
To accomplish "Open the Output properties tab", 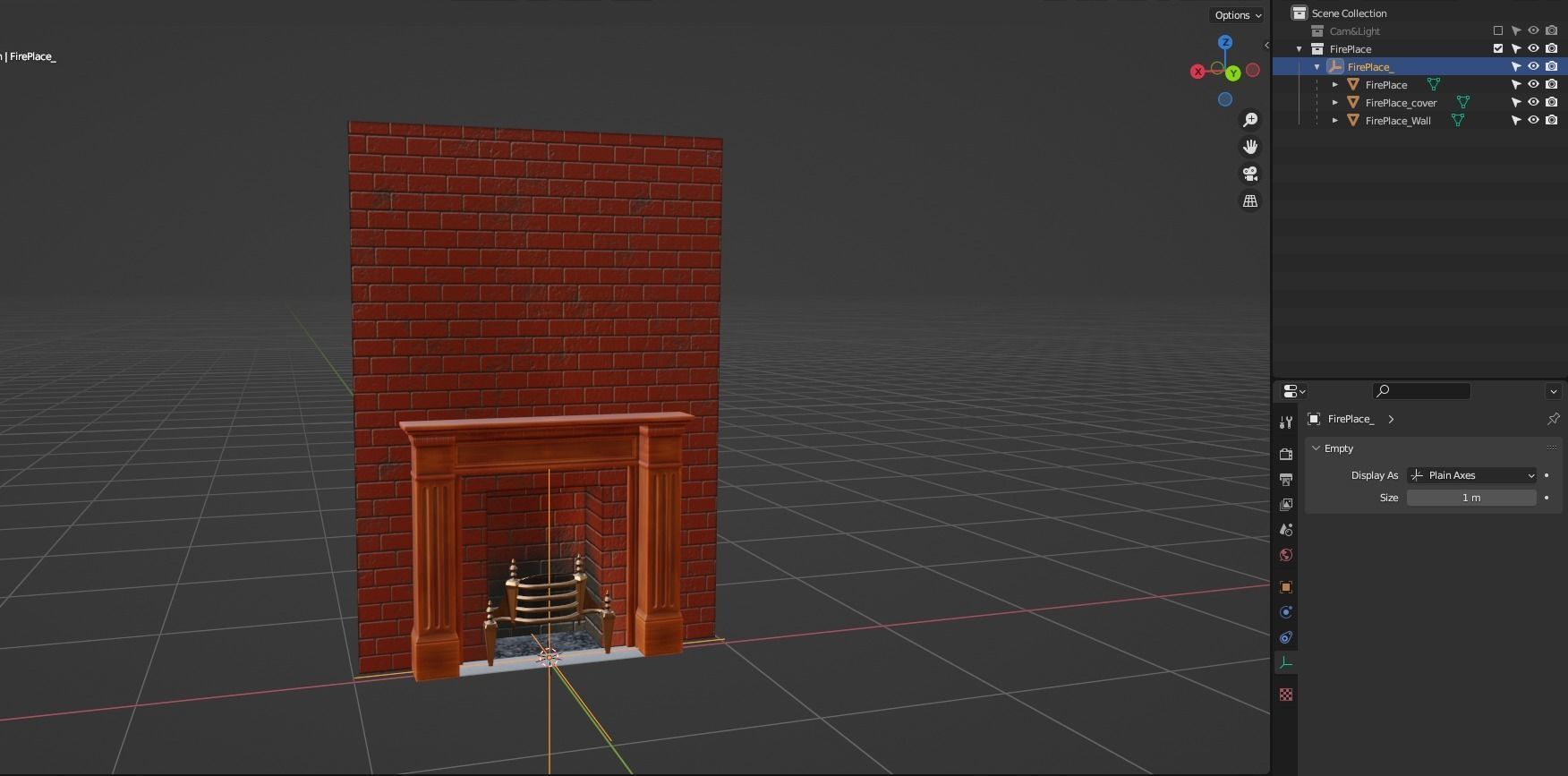I will 1286,480.
